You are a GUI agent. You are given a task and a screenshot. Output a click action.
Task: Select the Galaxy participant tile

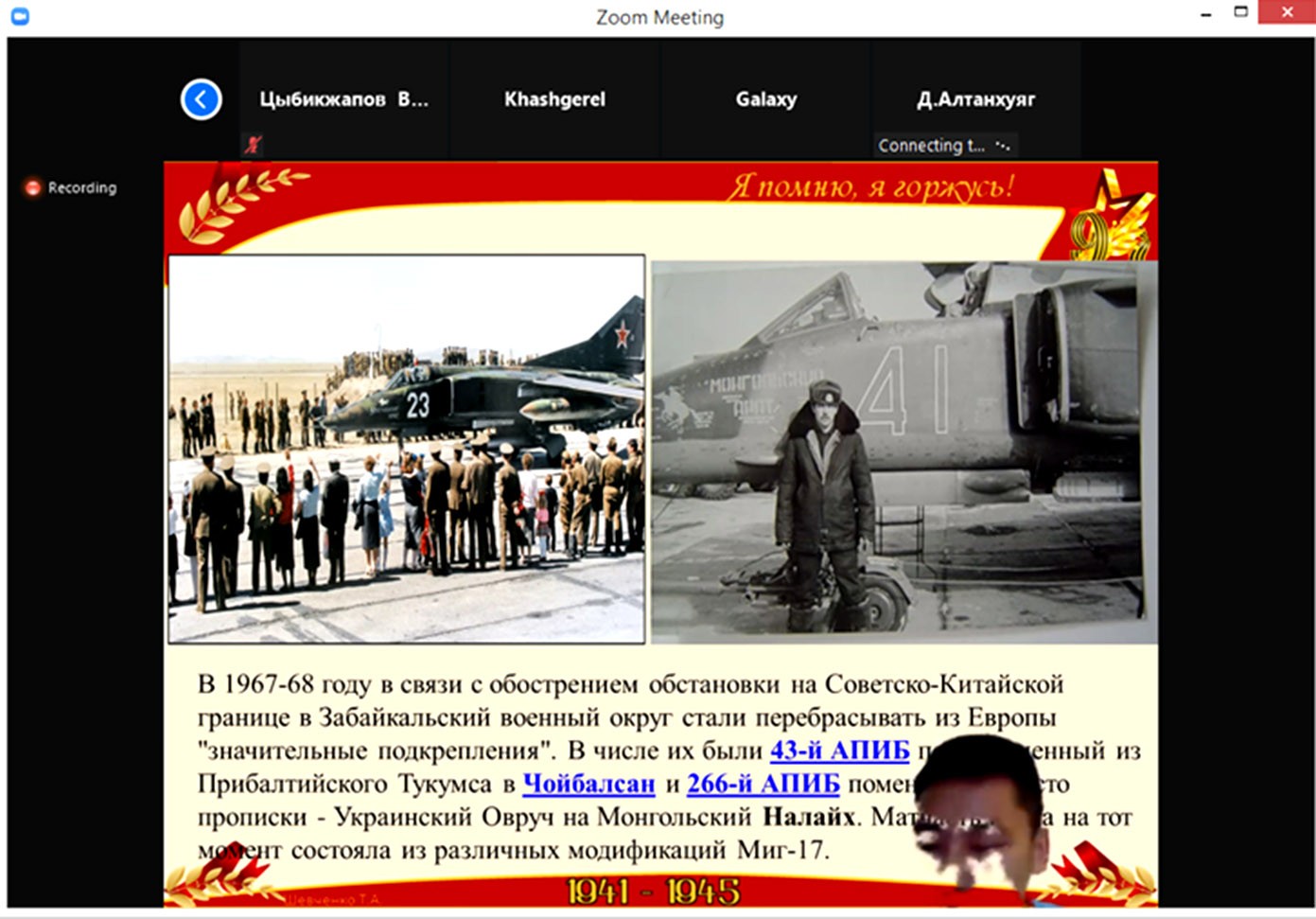coord(765,99)
